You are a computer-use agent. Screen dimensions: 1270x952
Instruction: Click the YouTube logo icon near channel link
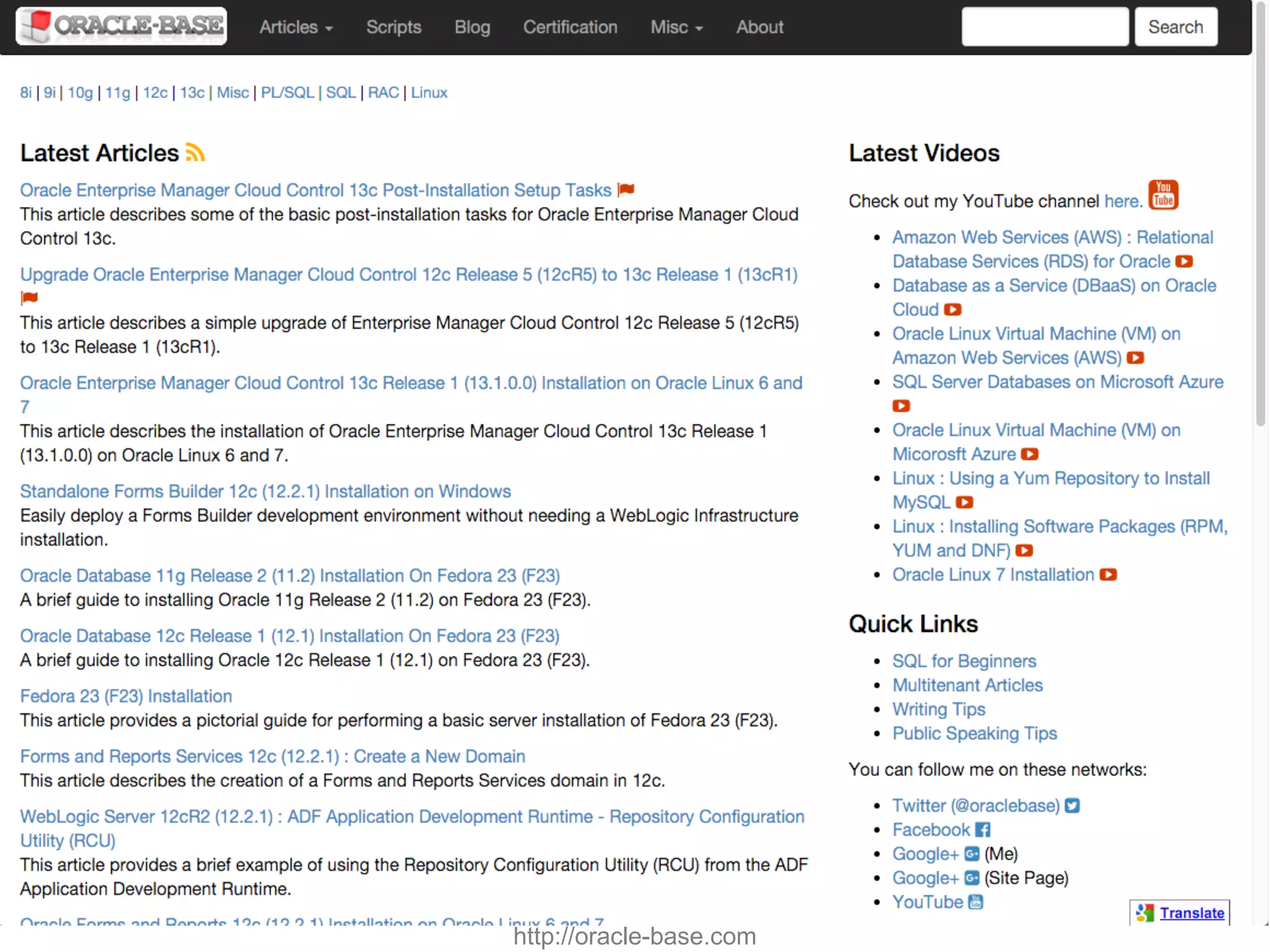[1163, 195]
